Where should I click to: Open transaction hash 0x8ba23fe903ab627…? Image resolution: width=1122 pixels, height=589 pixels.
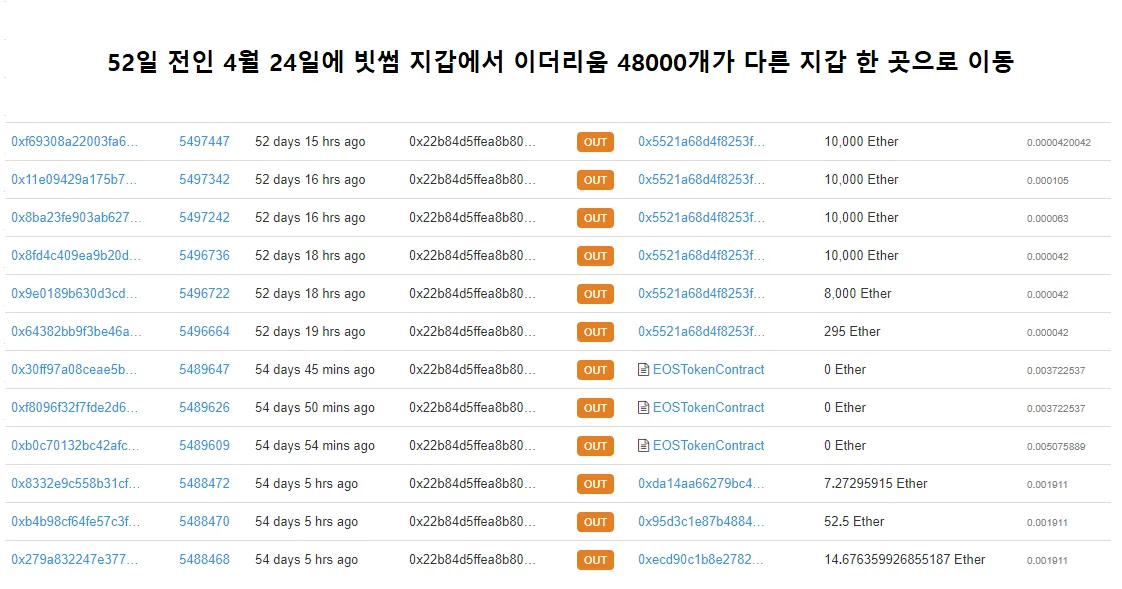[x=76, y=218]
